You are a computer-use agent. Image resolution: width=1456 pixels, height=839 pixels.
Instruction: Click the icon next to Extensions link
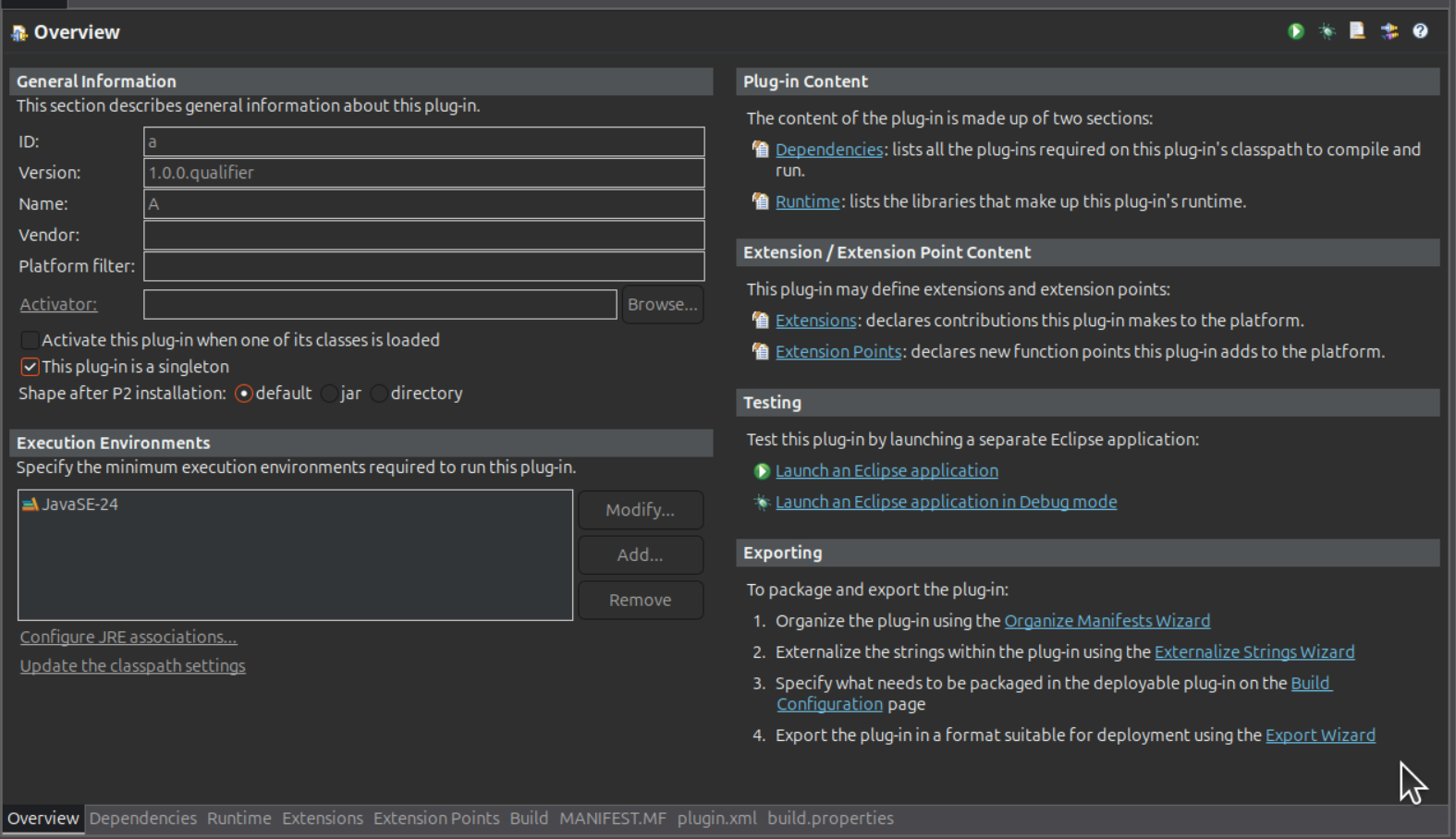click(x=760, y=320)
